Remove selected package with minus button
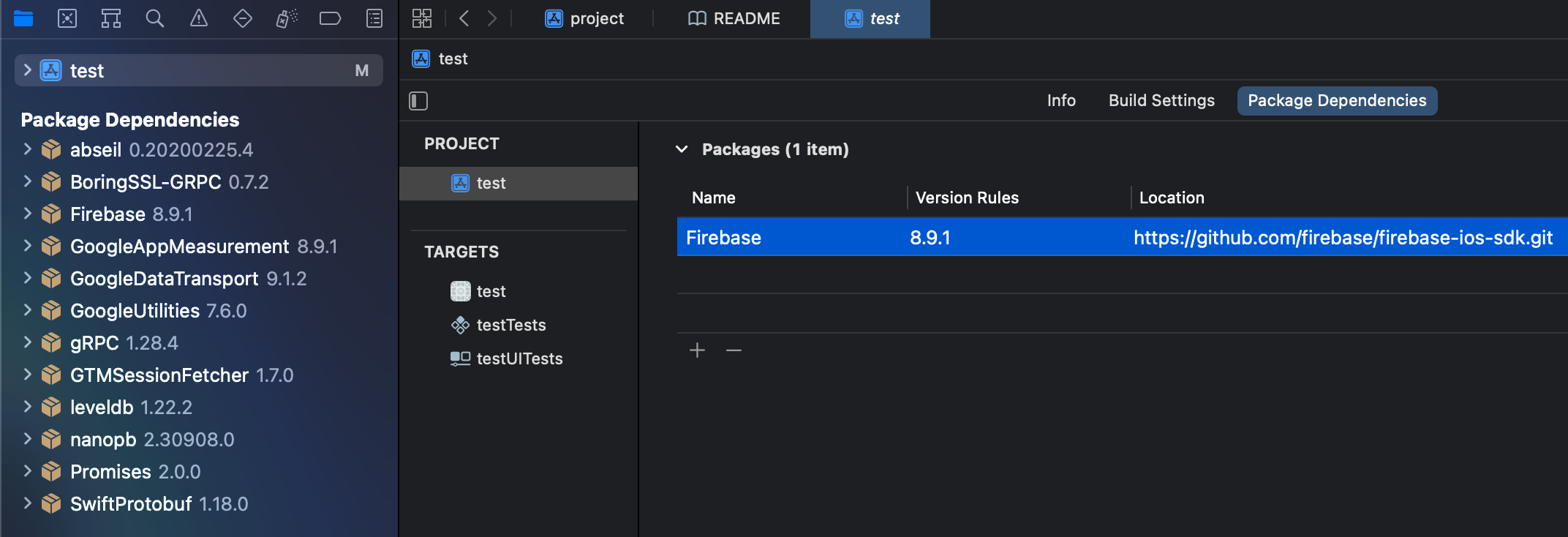 (734, 350)
